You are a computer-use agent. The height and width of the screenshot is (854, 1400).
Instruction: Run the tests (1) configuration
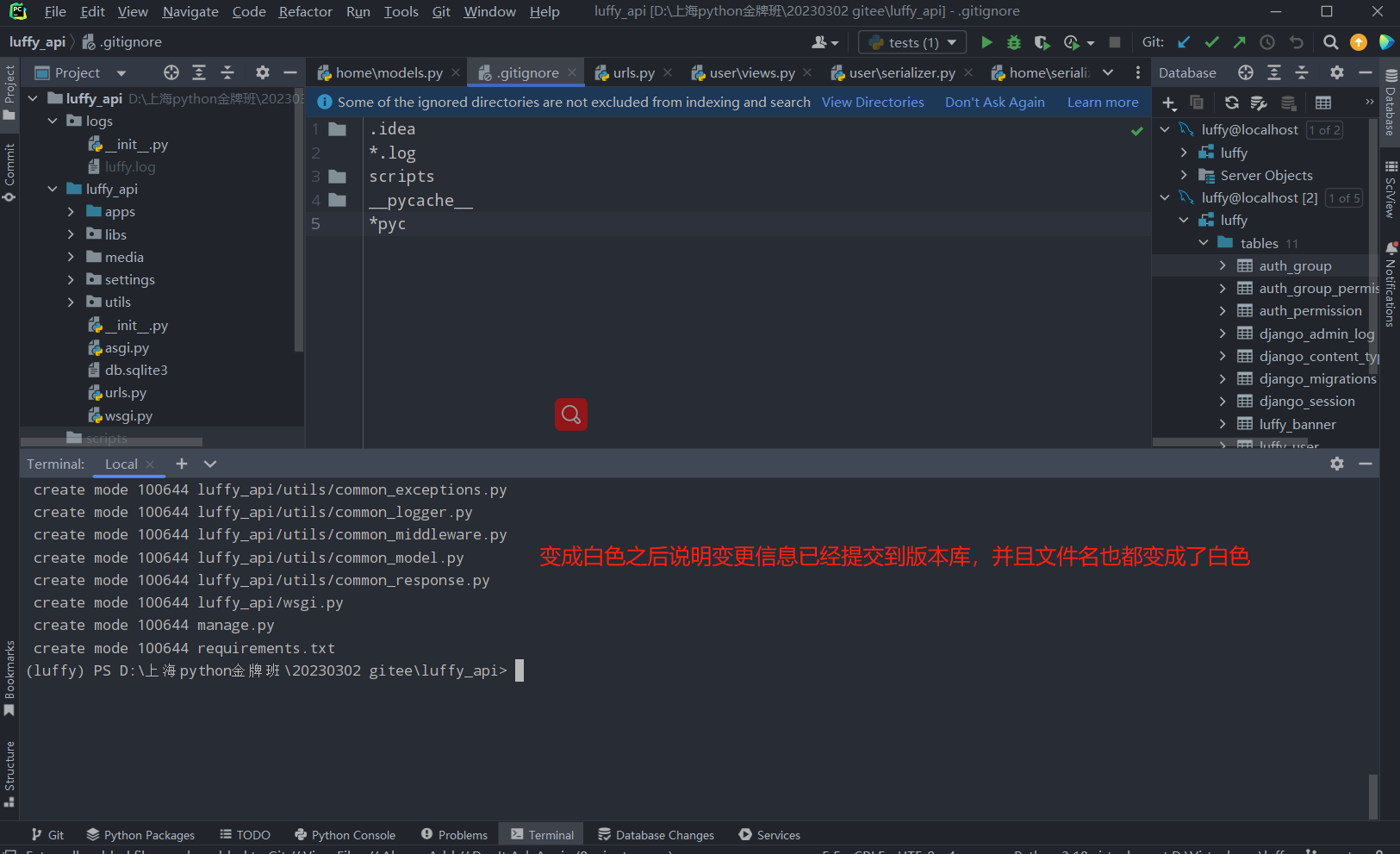[x=986, y=42]
